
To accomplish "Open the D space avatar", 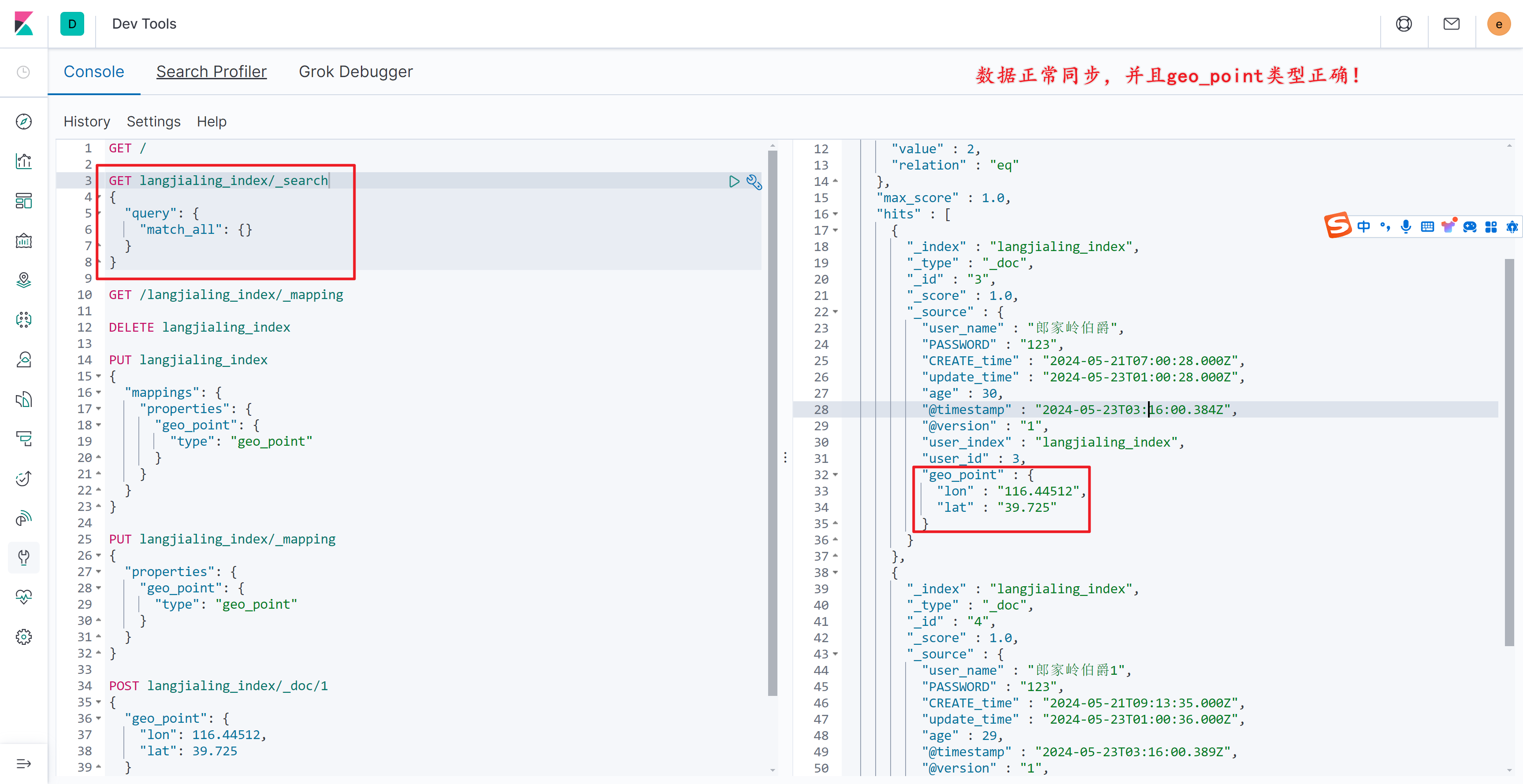I will click(72, 24).
